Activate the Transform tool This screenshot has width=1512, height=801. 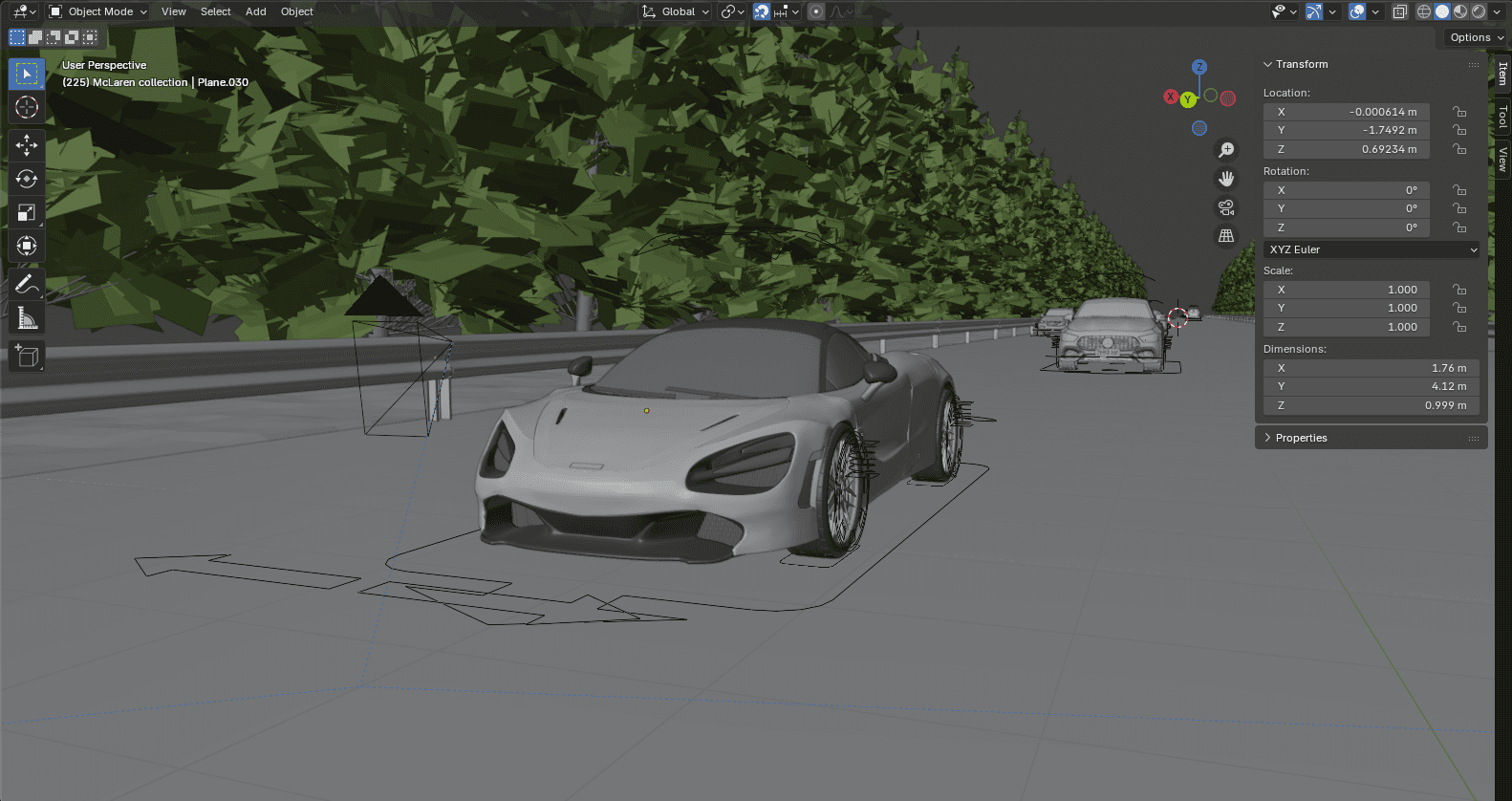pos(27,246)
